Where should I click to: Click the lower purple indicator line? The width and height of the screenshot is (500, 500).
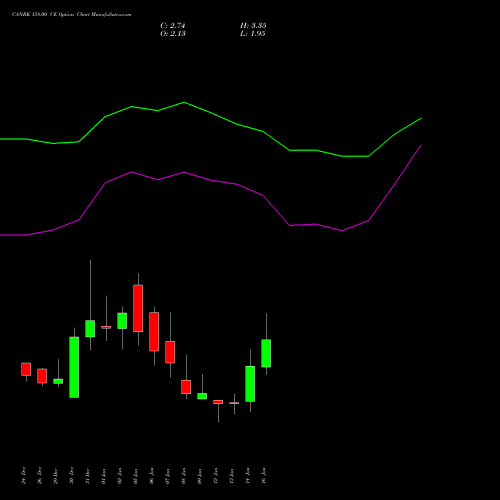210,180
